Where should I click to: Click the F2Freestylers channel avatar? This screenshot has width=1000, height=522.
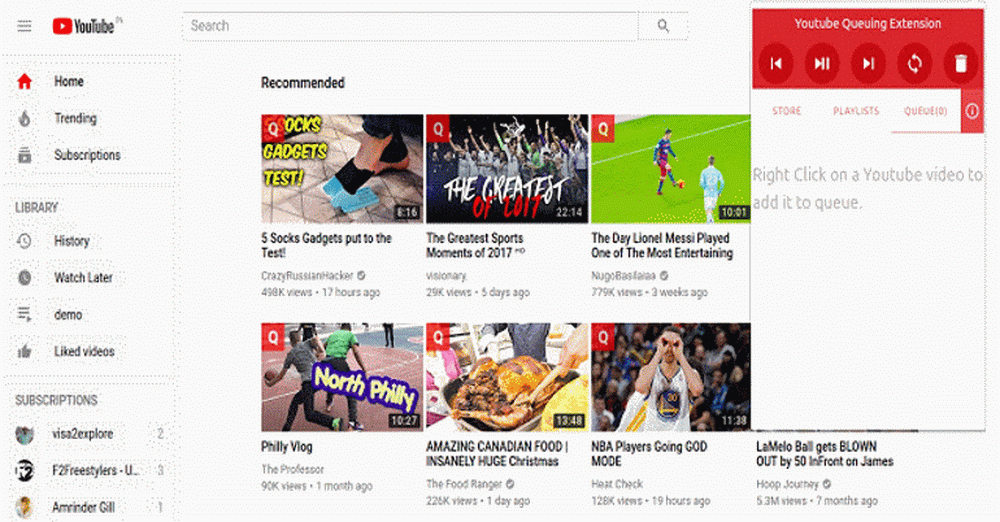coord(24,471)
